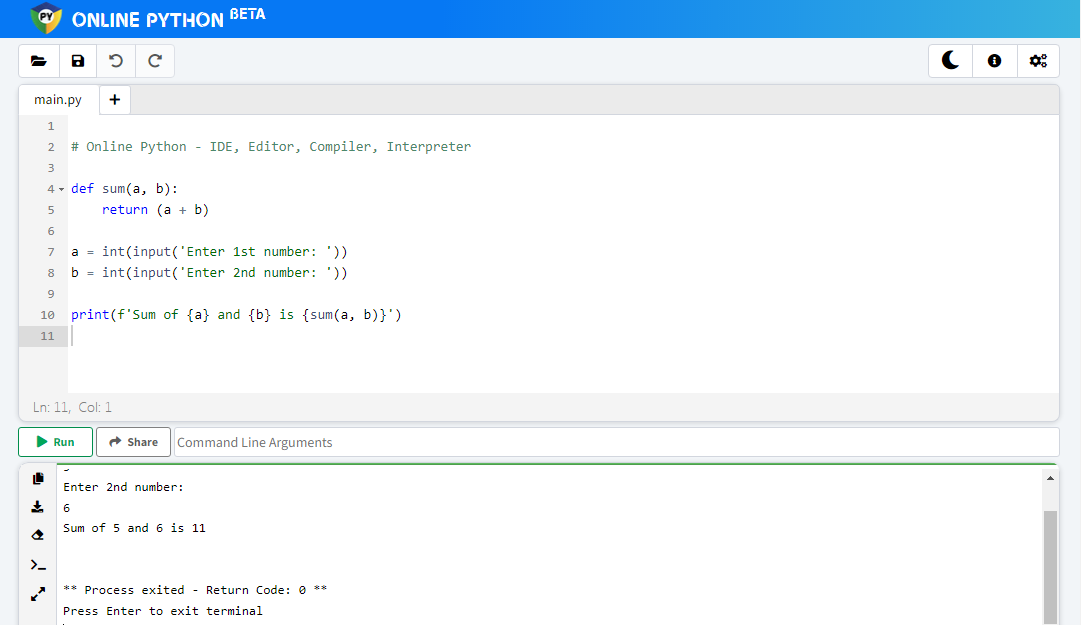Select the main.py tab
The image size is (1081, 625).
click(58, 100)
